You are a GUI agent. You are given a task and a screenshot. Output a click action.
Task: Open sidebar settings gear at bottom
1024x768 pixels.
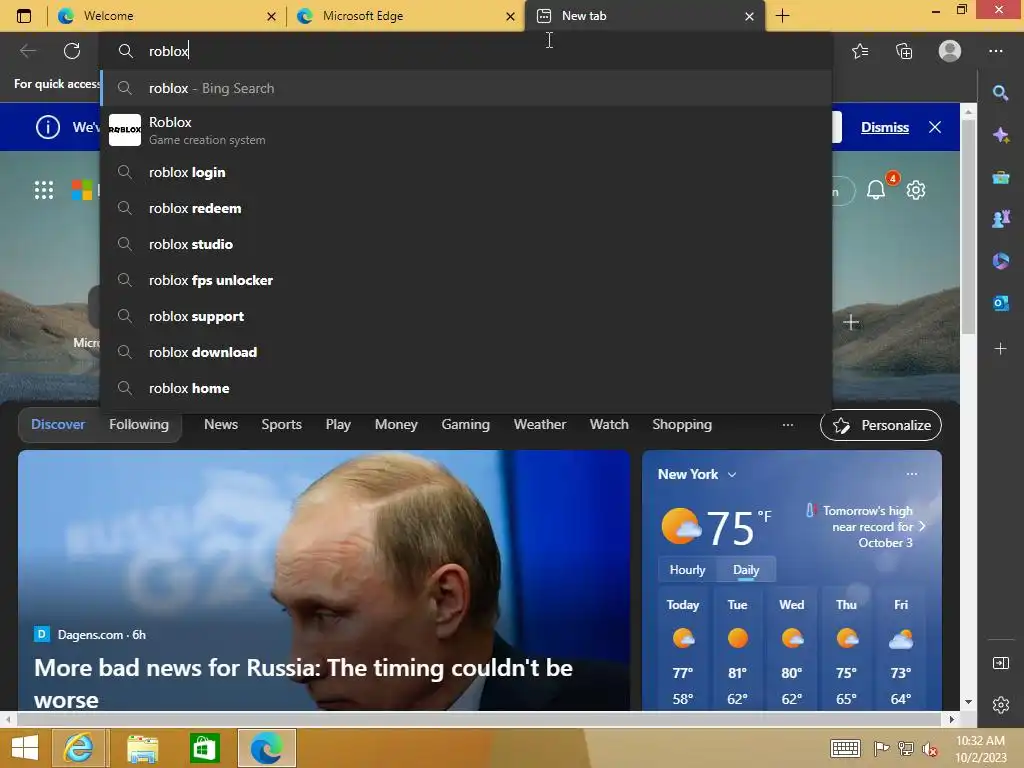[x=1000, y=705]
